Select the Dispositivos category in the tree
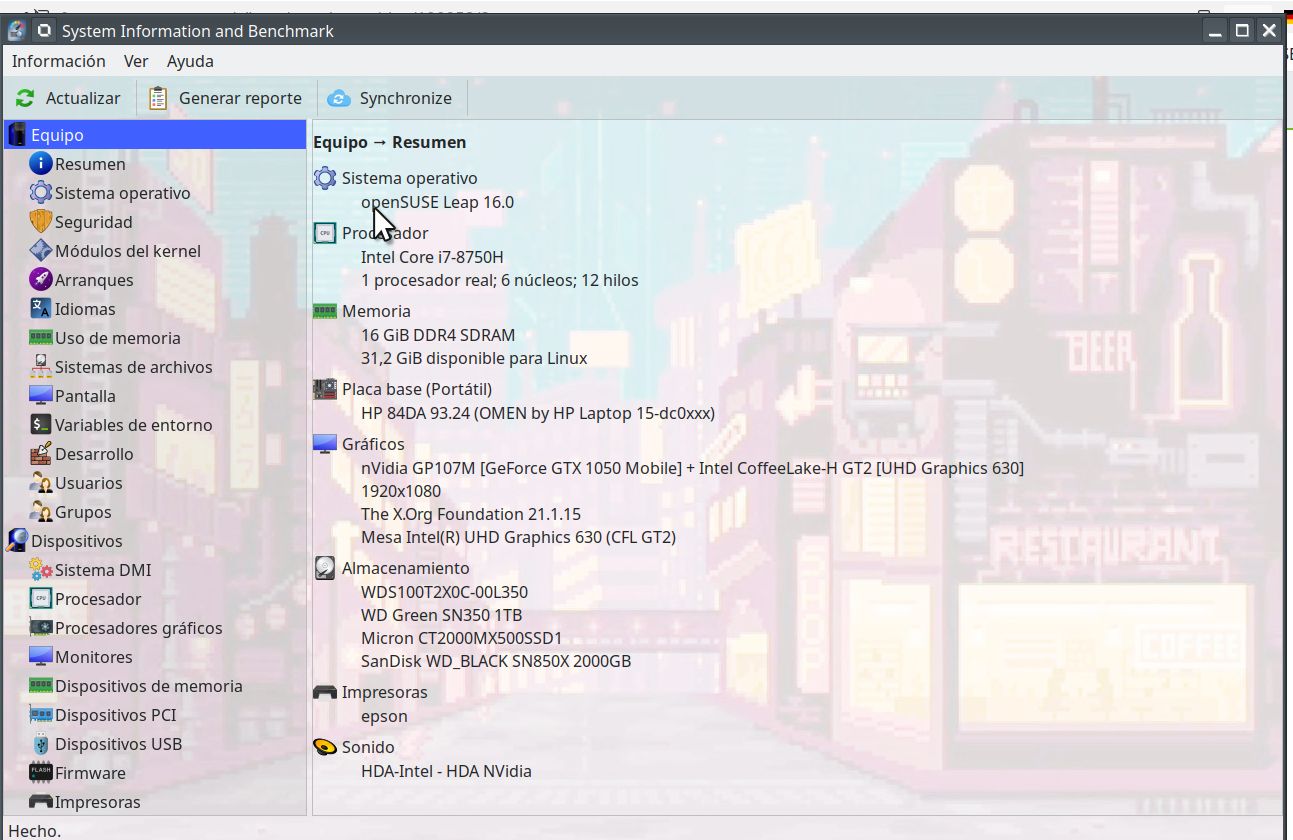This screenshot has width=1293, height=840. [x=76, y=541]
